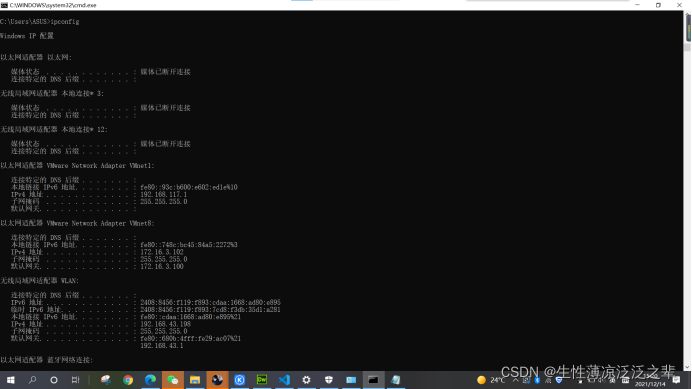
Task: Open Cortana circle icon
Action: pyautogui.click(x=54, y=380)
